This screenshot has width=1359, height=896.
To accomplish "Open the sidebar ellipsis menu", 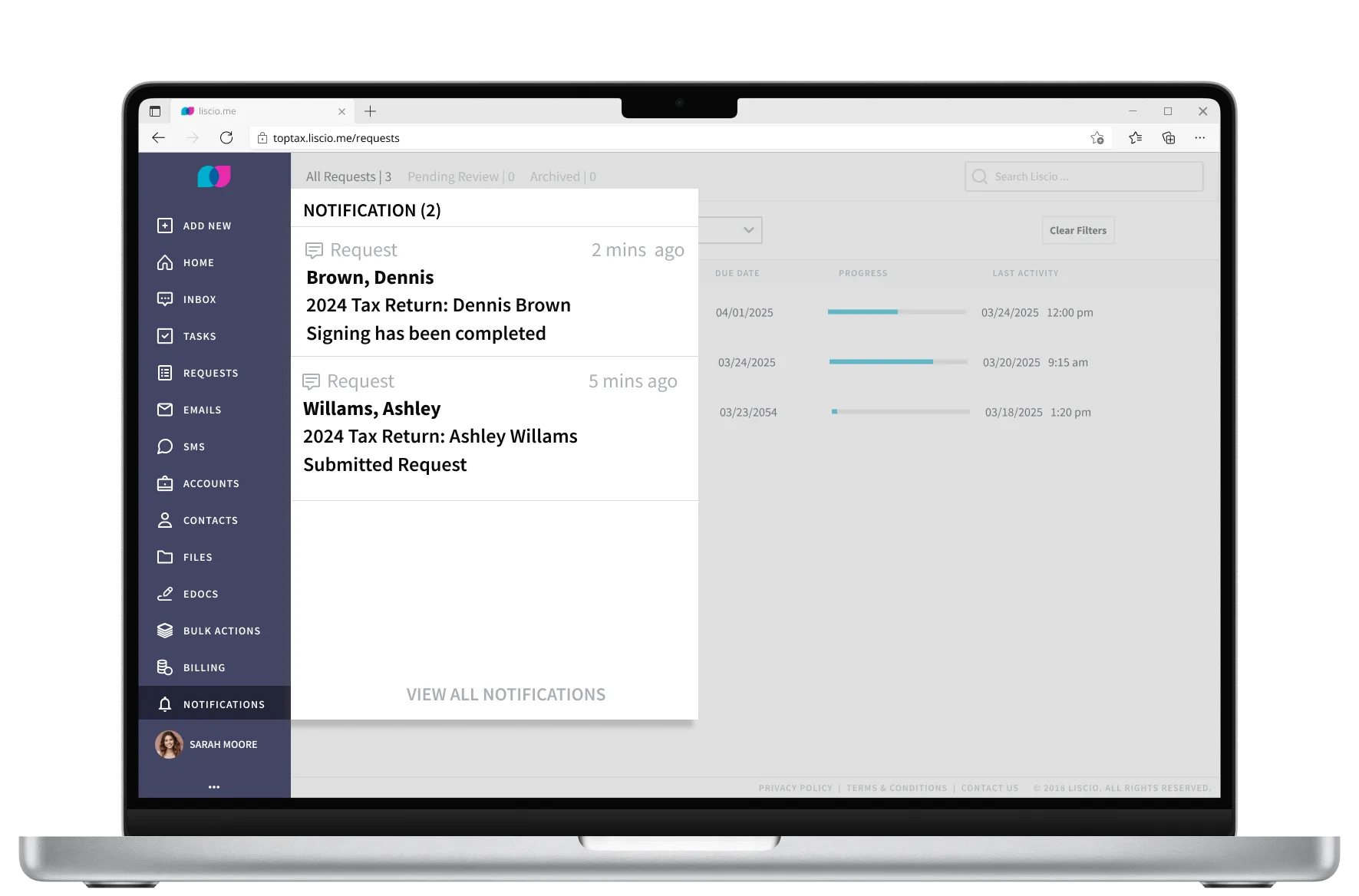I will tap(214, 786).
